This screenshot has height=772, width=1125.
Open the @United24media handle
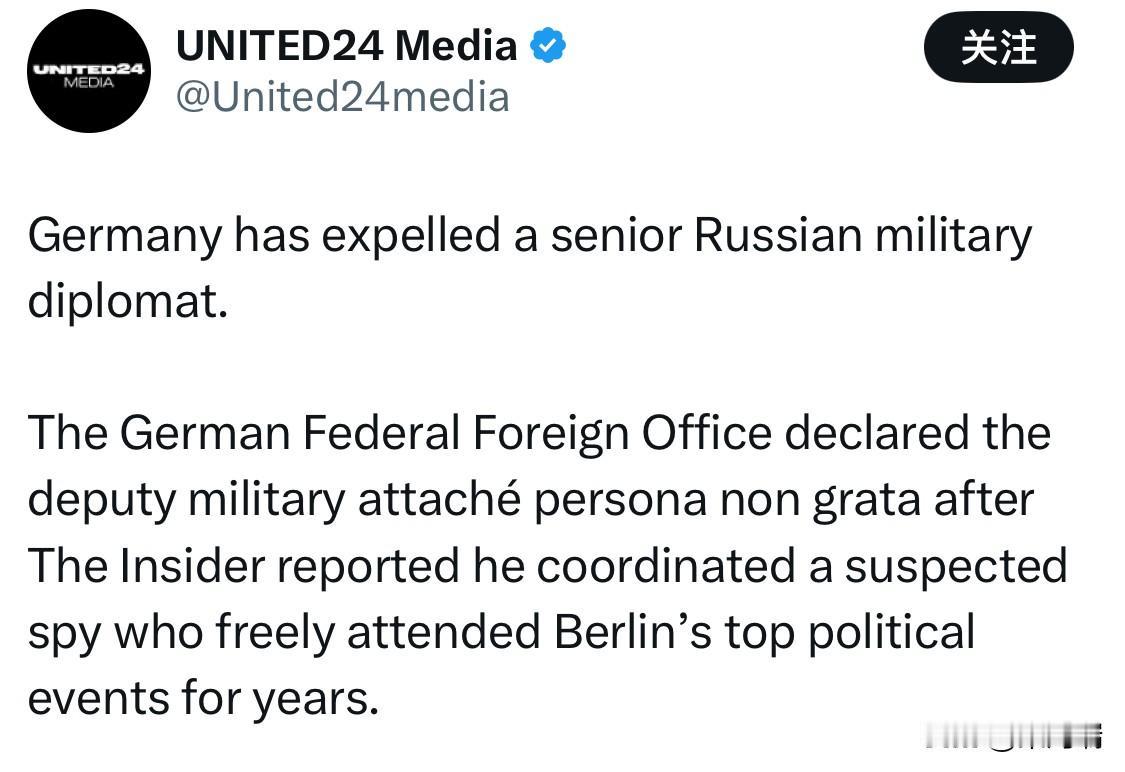click(342, 97)
